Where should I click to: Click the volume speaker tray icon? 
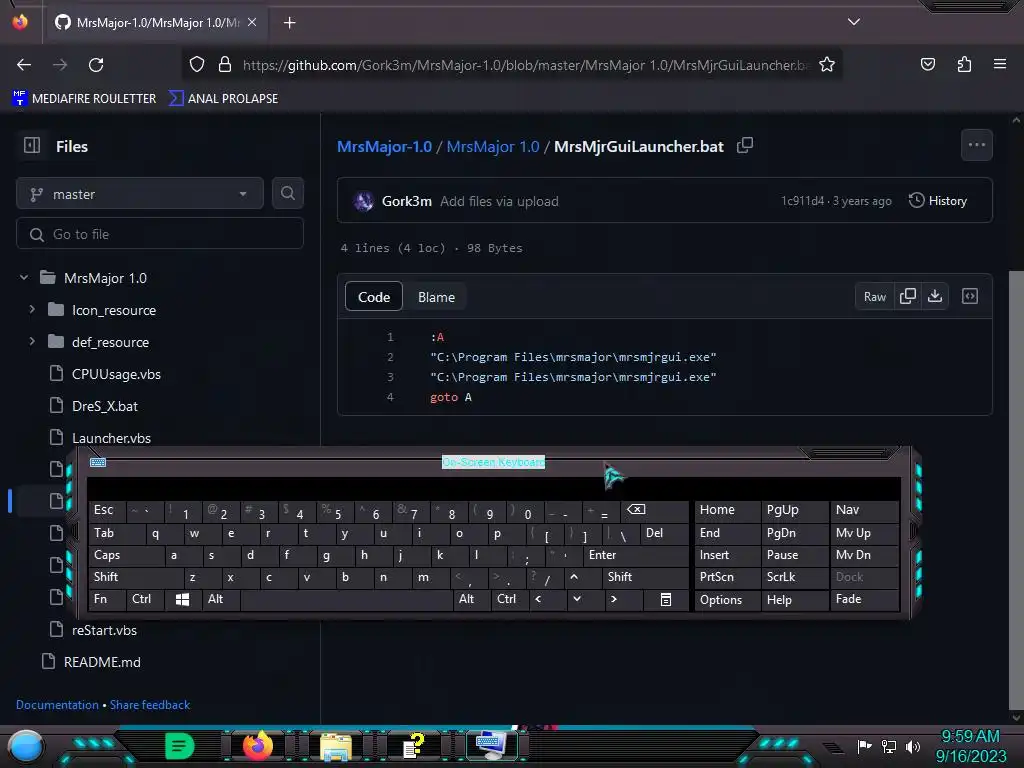912,746
